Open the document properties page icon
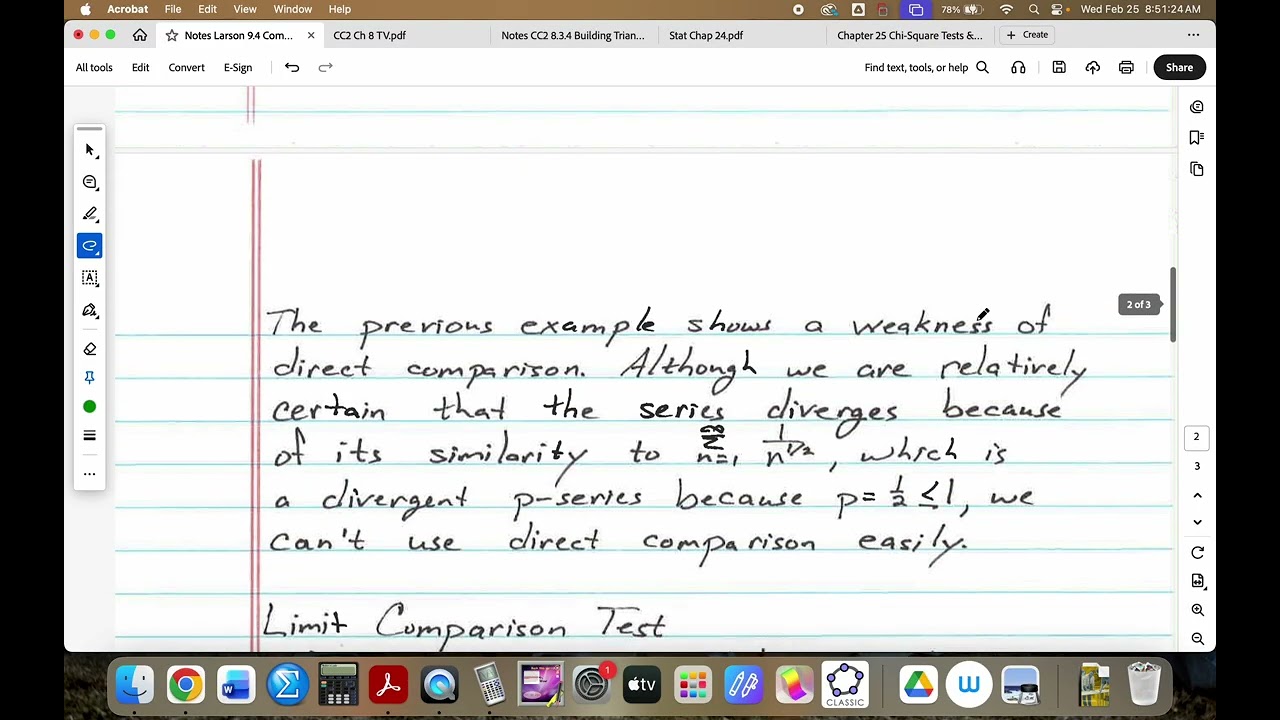Screen dimensions: 1280x720 [1197, 581]
